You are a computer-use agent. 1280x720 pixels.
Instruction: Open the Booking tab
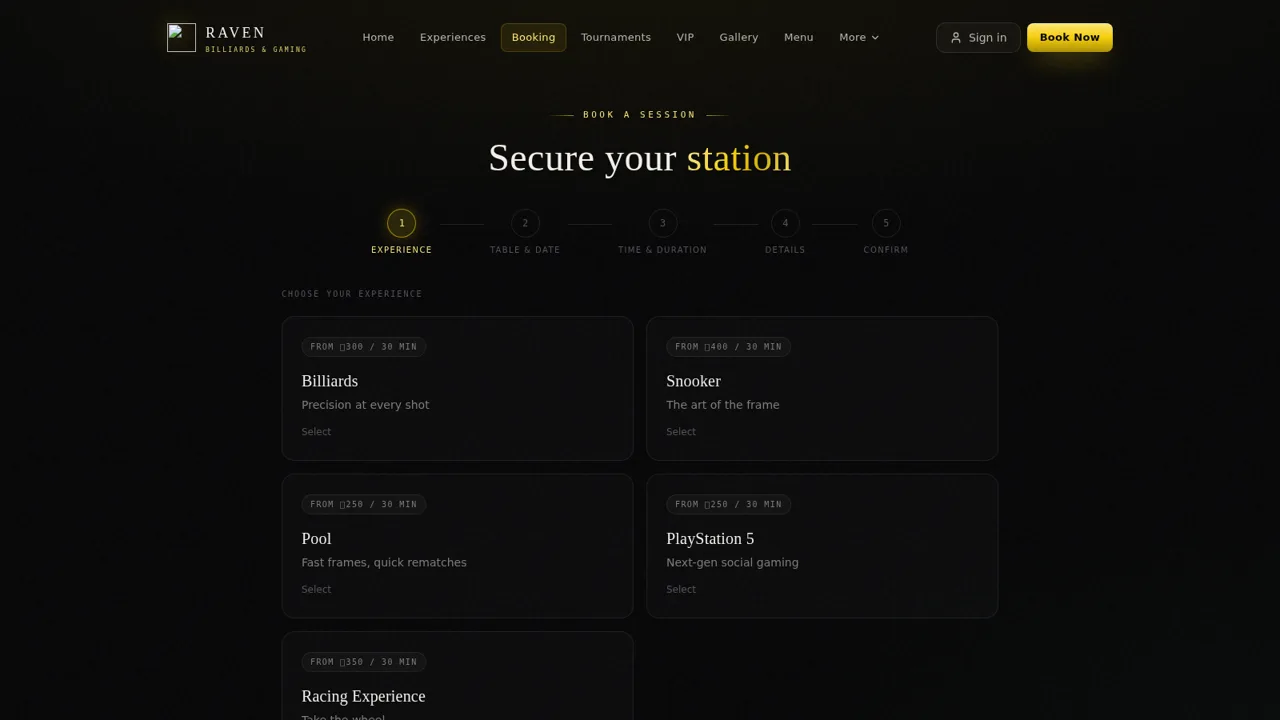tap(533, 37)
